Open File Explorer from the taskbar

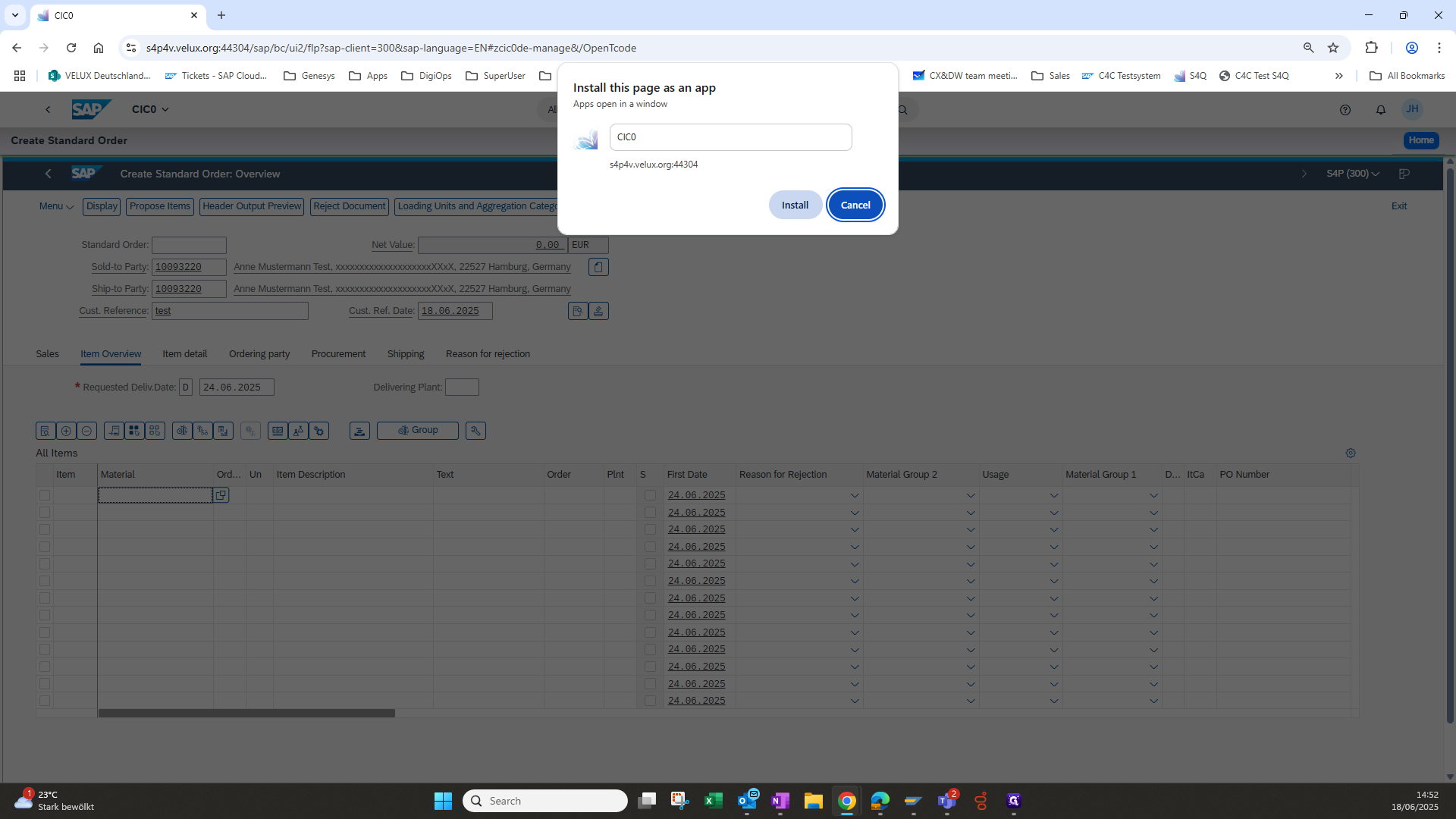point(813,801)
